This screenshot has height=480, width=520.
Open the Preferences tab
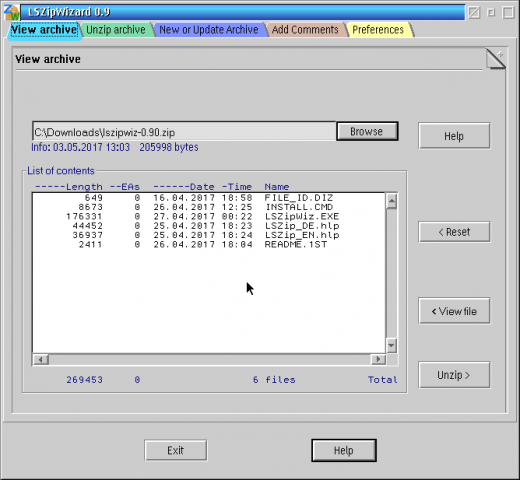point(378,30)
